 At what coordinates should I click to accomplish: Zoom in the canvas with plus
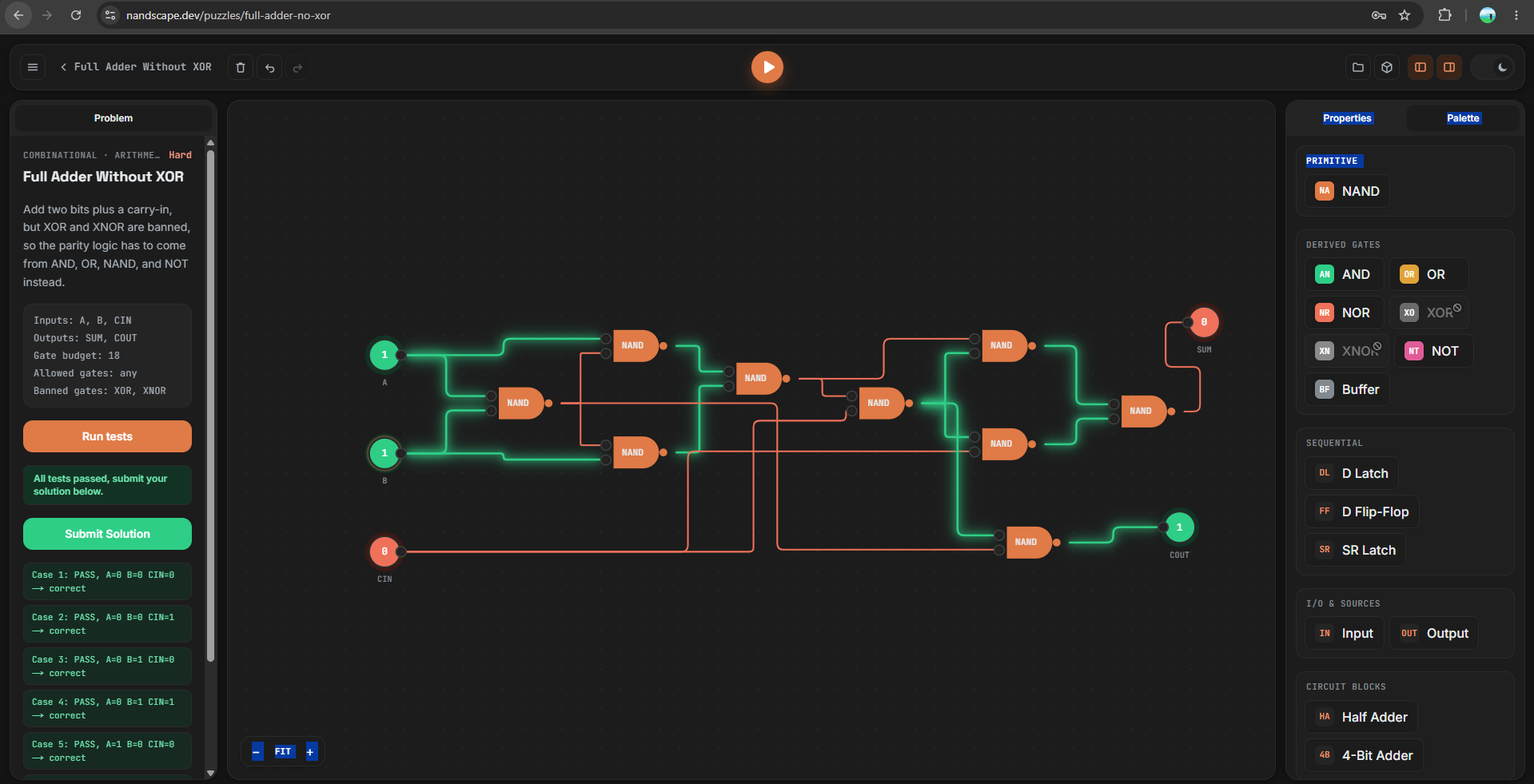click(x=310, y=751)
